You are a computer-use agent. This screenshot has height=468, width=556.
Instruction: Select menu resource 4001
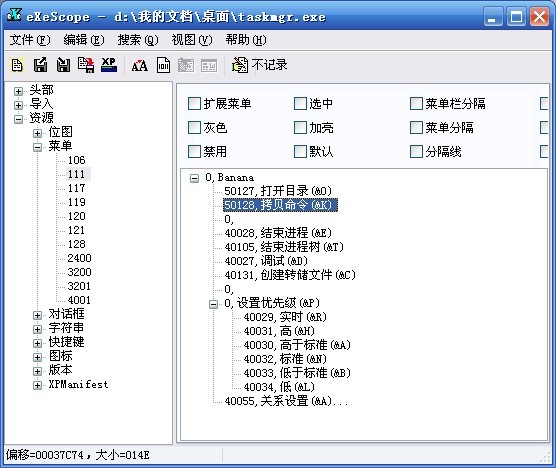click(x=79, y=300)
